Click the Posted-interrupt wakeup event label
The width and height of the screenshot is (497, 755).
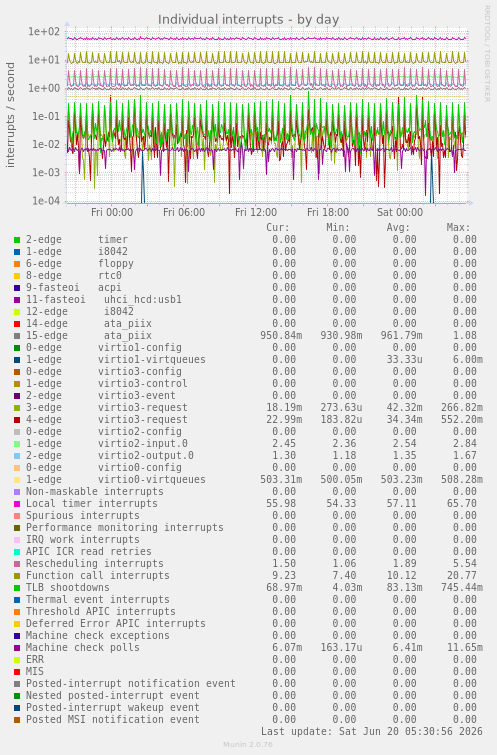[x=113, y=708]
